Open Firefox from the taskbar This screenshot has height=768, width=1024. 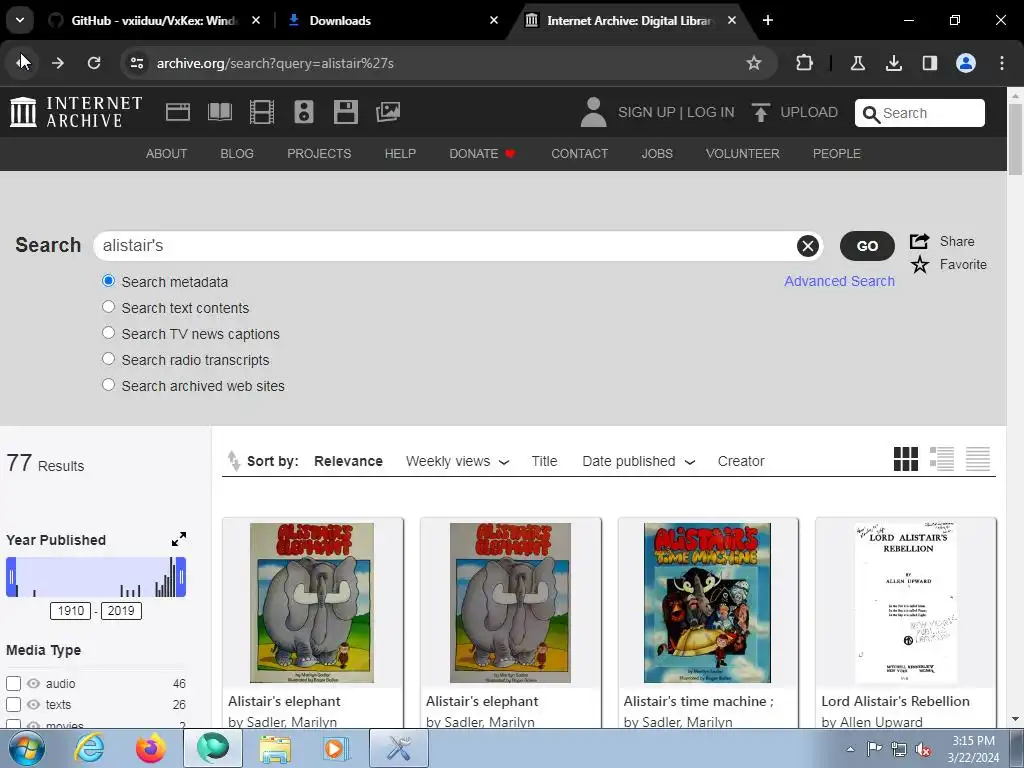pos(151,748)
